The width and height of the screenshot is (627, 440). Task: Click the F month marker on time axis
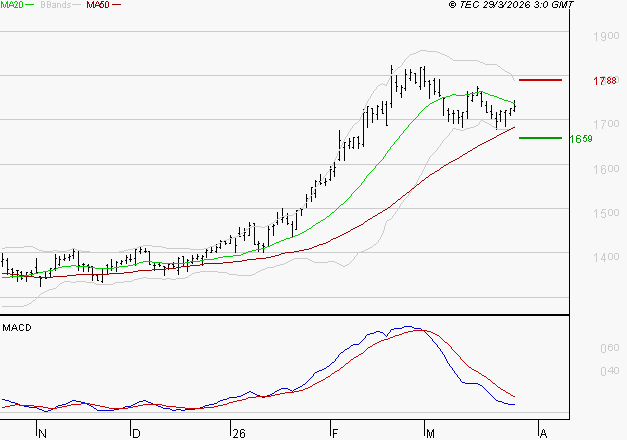tap(335, 434)
